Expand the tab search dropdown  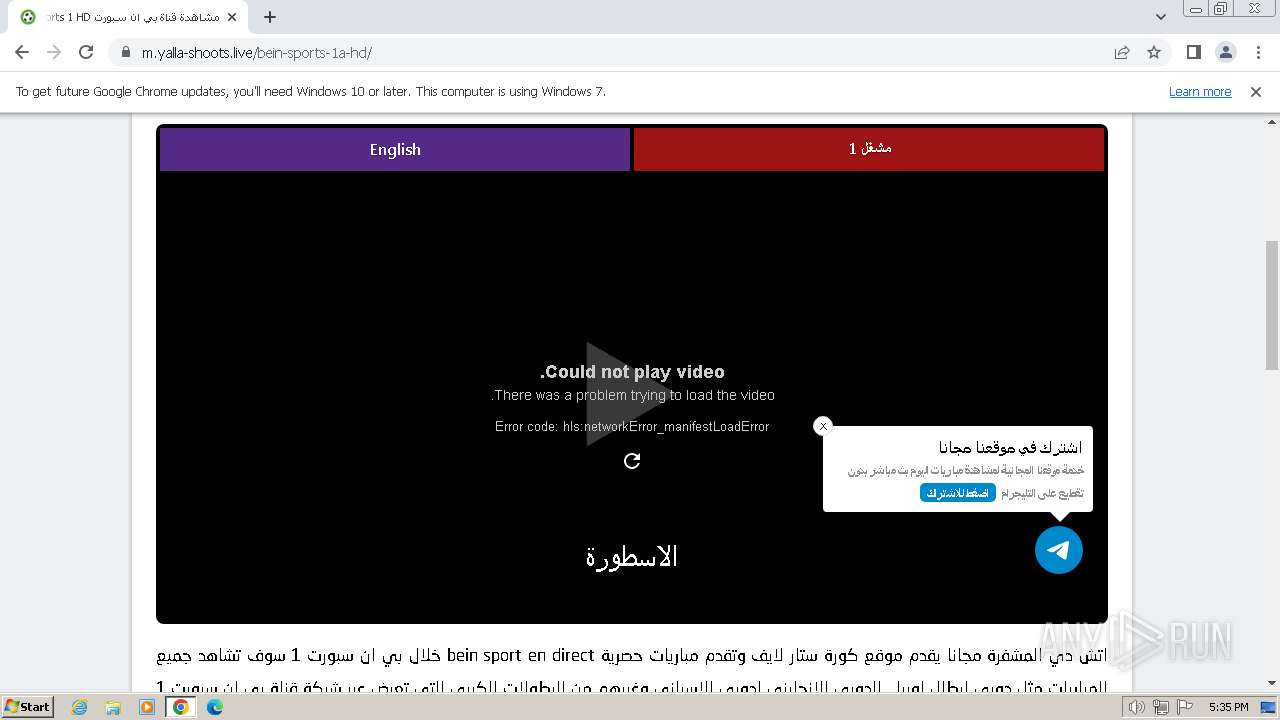click(x=1160, y=17)
